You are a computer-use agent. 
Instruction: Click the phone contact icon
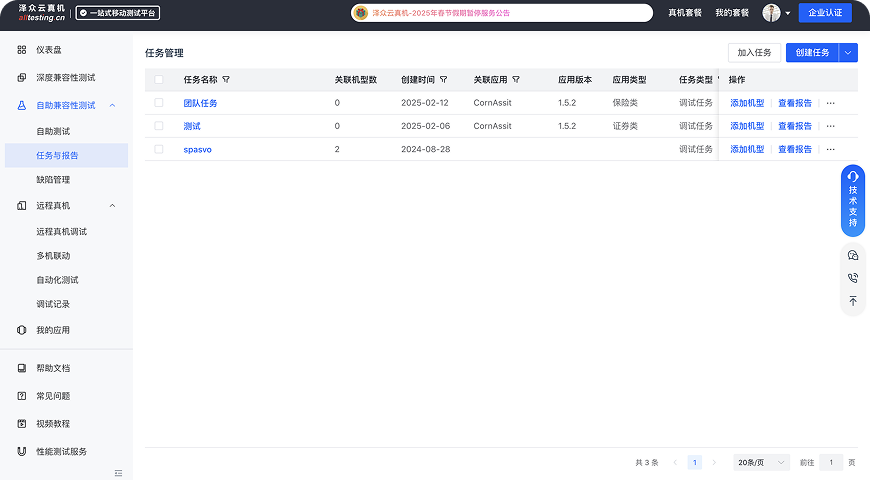pyautogui.click(x=853, y=278)
